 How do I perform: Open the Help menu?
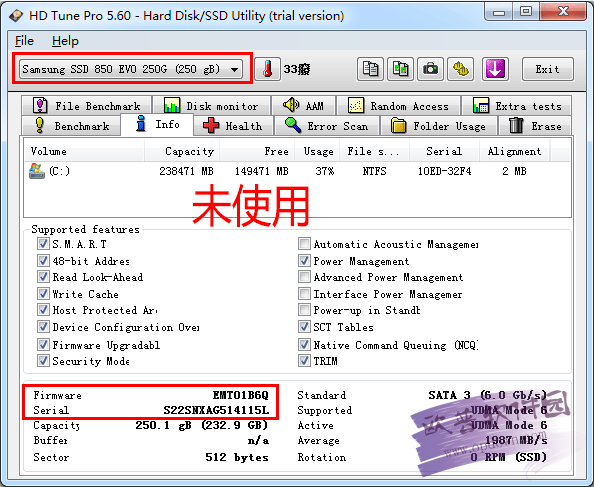click(65, 41)
